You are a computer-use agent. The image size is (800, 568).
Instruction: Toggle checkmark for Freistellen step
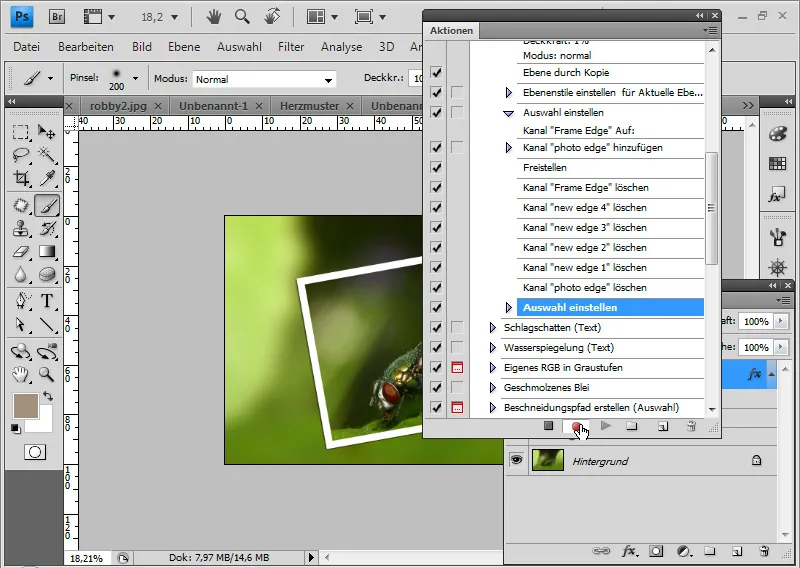pyautogui.click(x=436, y=167)
